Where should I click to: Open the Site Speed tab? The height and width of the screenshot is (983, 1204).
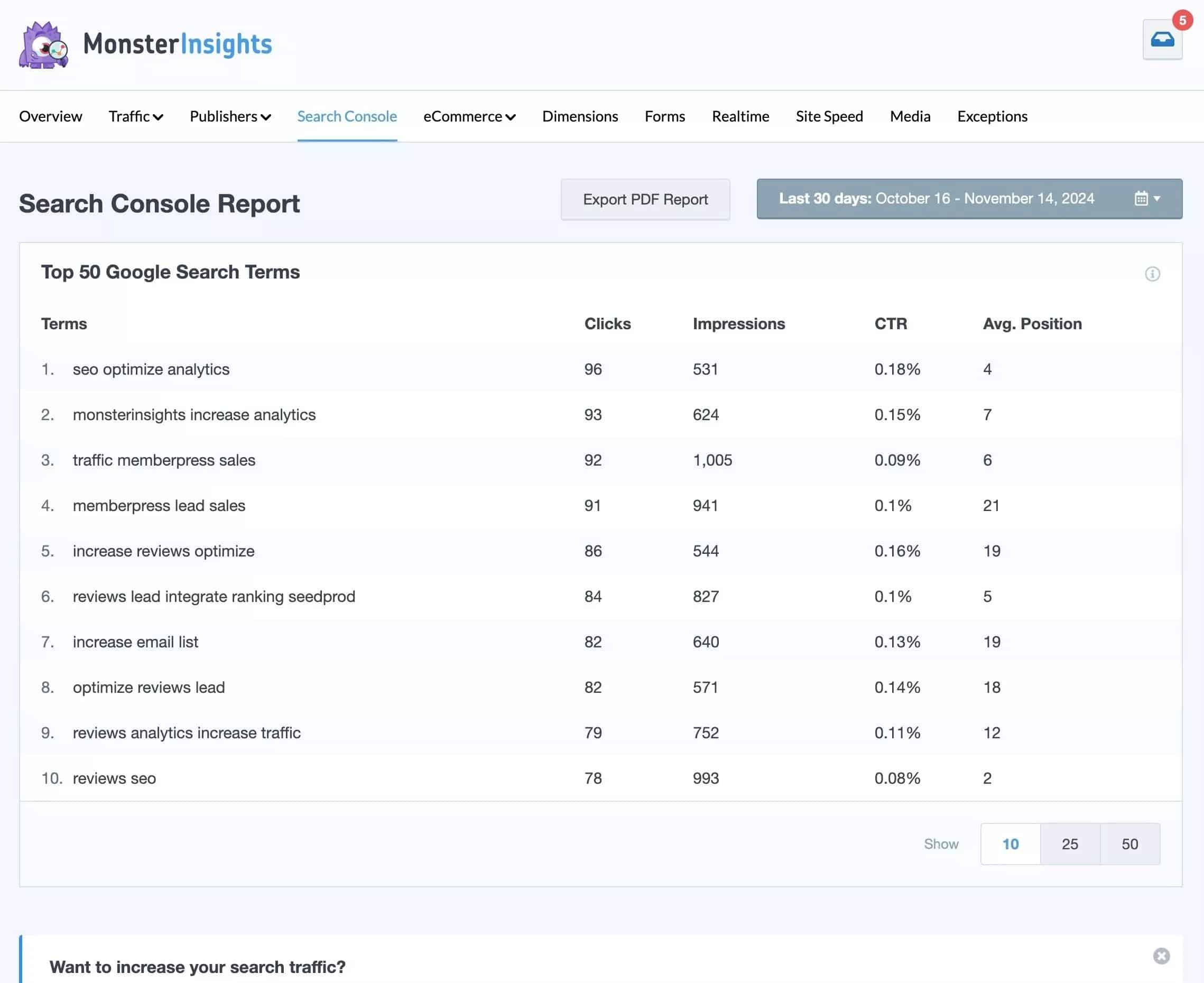829,117
